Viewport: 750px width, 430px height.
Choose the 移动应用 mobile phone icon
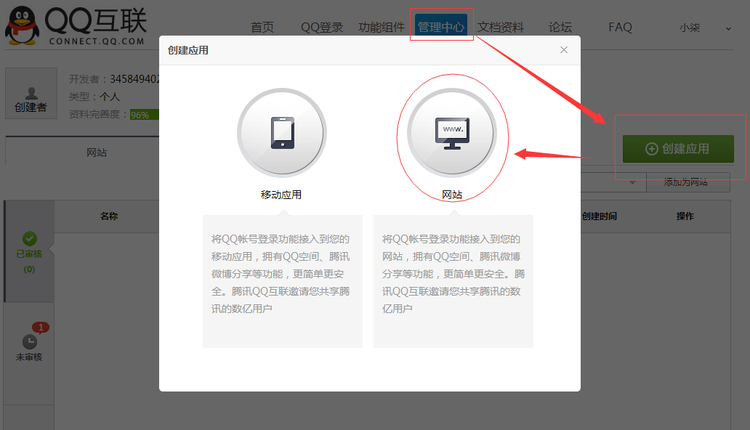[281, 133]
